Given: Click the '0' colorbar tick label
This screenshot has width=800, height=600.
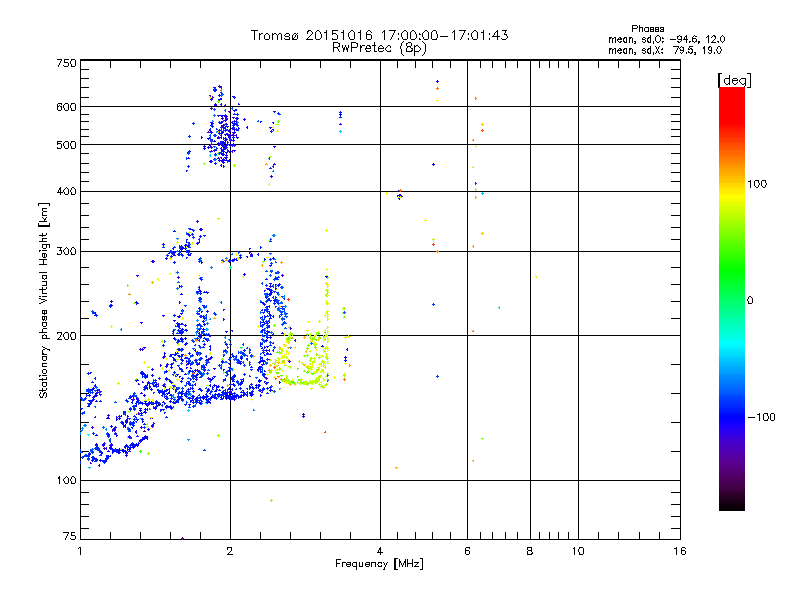Looking at the screenshot, I should click(x=750, y=301).
